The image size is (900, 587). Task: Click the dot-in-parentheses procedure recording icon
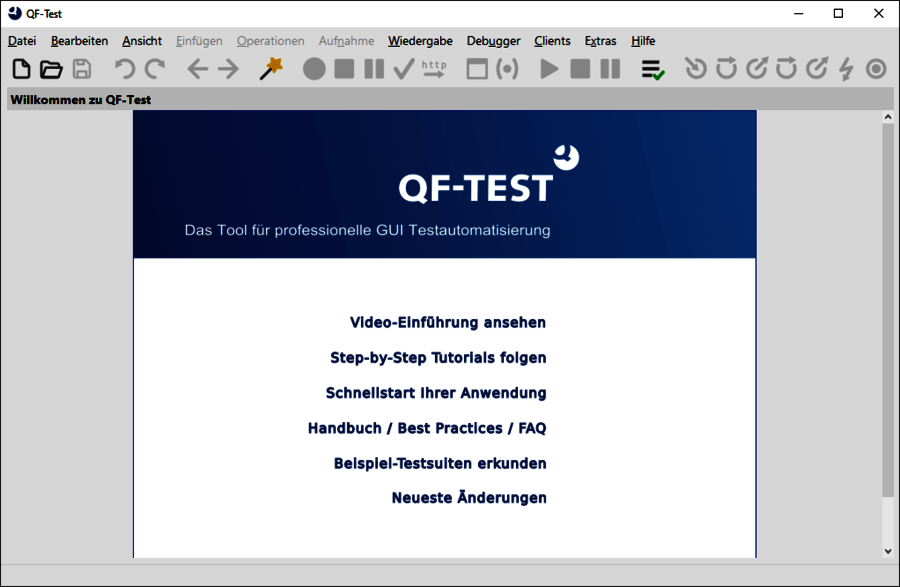pos(507,69)
